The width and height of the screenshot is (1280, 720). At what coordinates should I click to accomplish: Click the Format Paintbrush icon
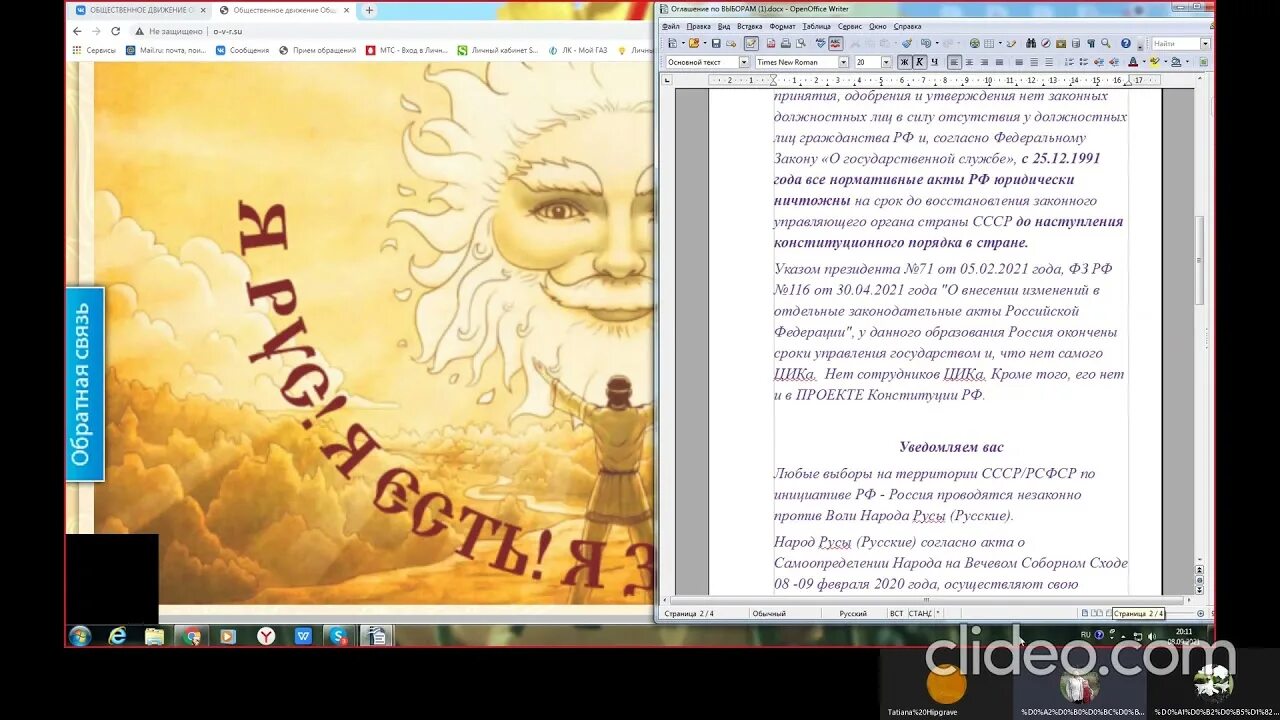(x=907, y=43)
